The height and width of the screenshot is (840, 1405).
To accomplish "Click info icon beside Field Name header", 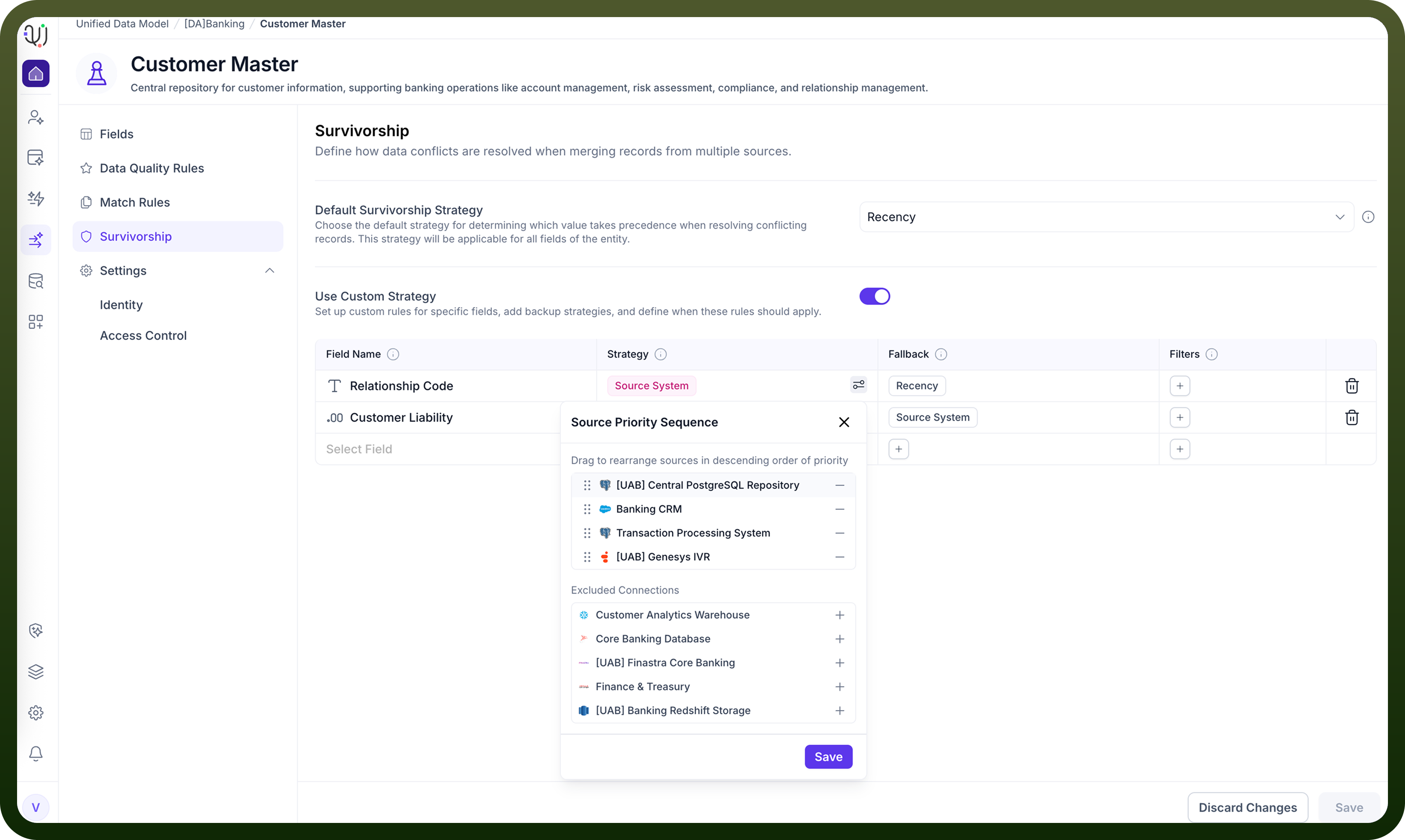I will click(393, 354).
